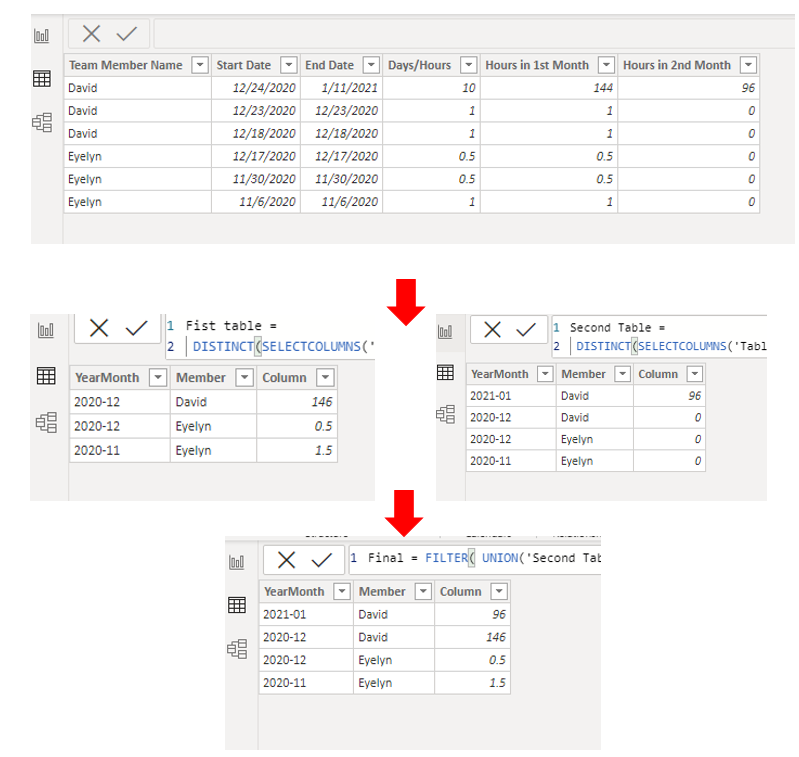Open YearMonth filter dropdown in Final table

(342, 591)
